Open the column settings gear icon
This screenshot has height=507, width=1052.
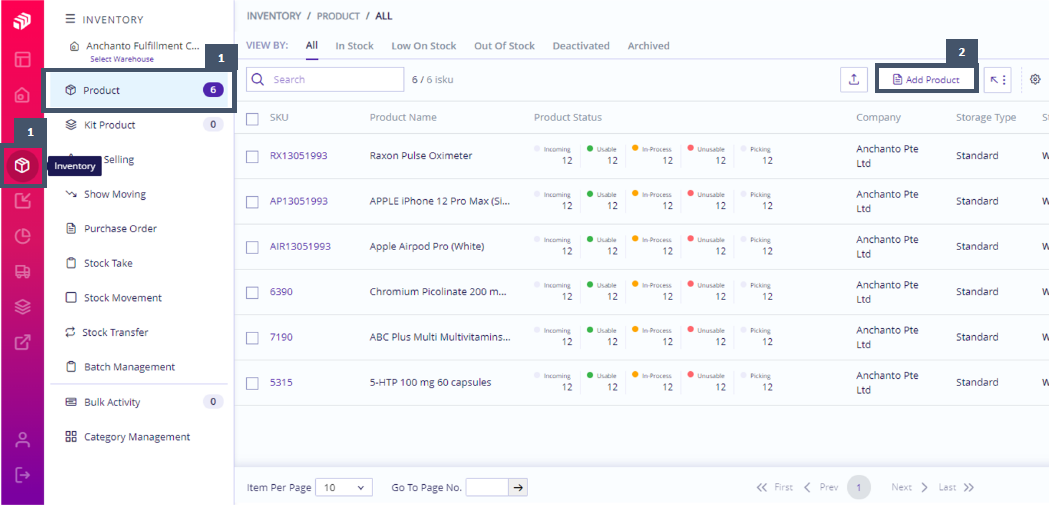pos(1035,79)
